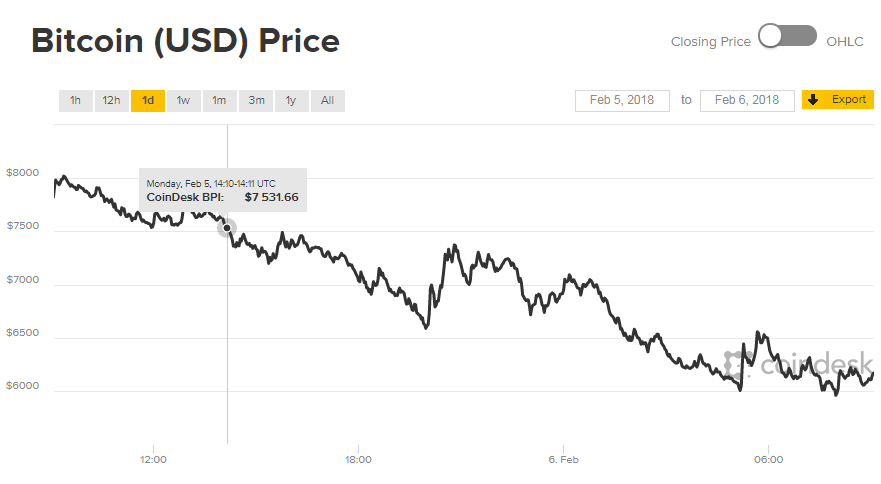Screen dimensions: 881x484
Task: Click the highlighted data point on the chart
Action: [x=227, y=228]
